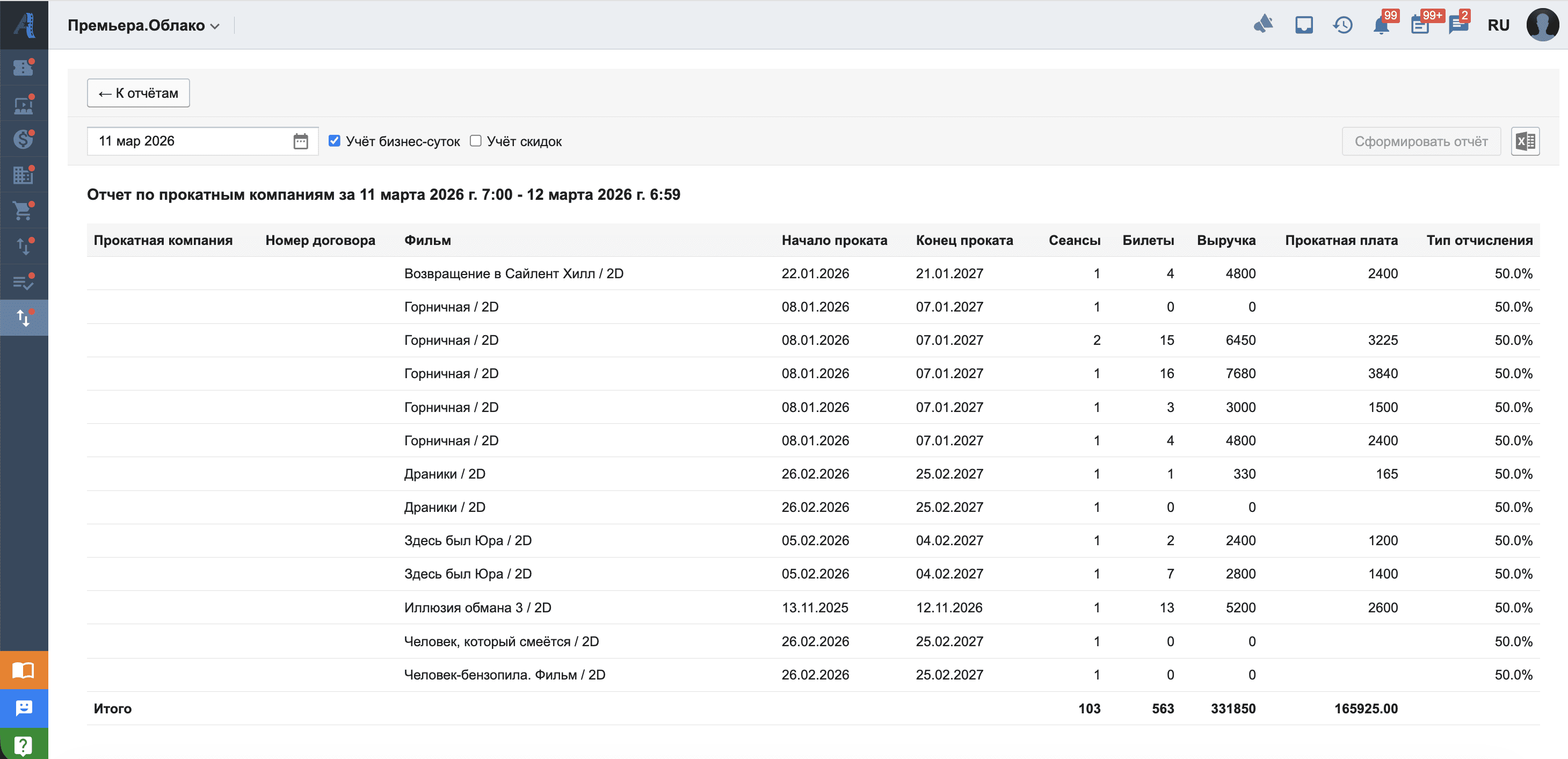1568x759 pixels.
Task: Open the cinema hall screenings sidebar icon
Action: [x=23, y=104]
